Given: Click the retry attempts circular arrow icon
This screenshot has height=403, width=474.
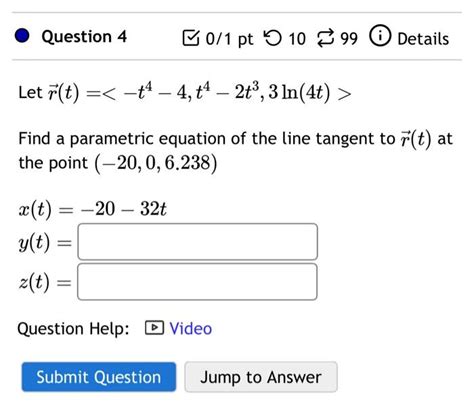Looking at the screenshot, I should (273, 38).
